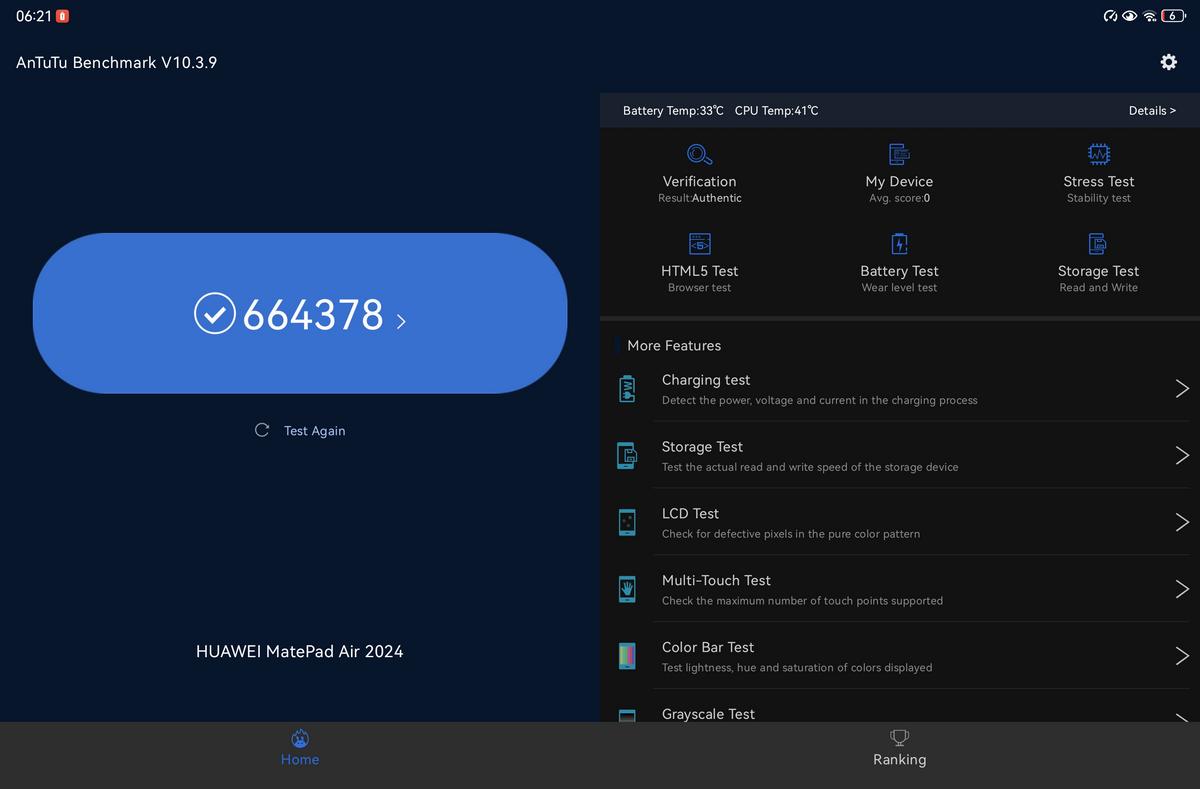Click charging process description text
Image resolution: width=1200 pixels, height=789 pixels.
click(820, 400)
